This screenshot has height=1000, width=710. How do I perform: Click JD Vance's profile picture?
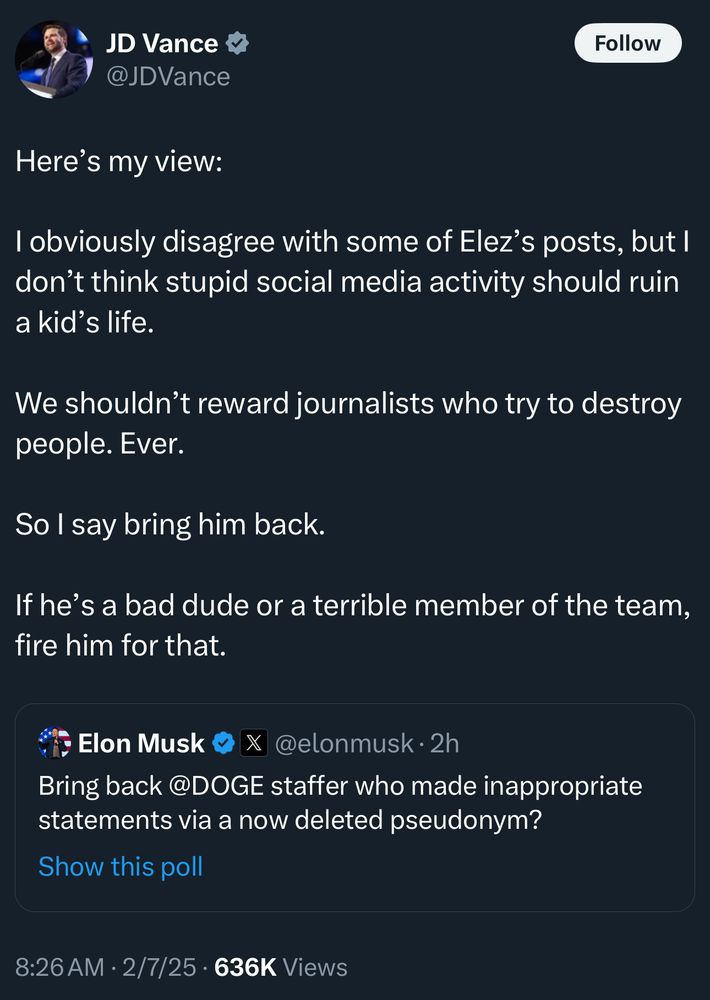pyautogui.click(x=54, y=59)
